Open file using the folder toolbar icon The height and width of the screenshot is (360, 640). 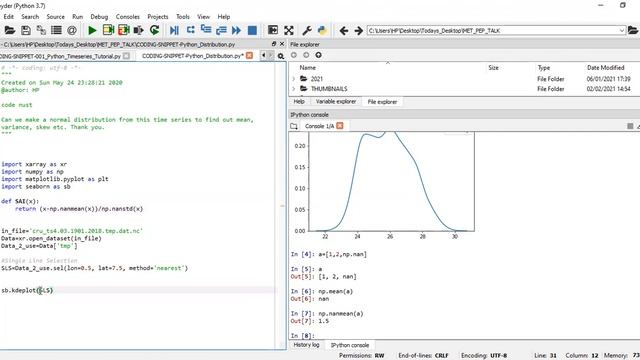(10, 30)
